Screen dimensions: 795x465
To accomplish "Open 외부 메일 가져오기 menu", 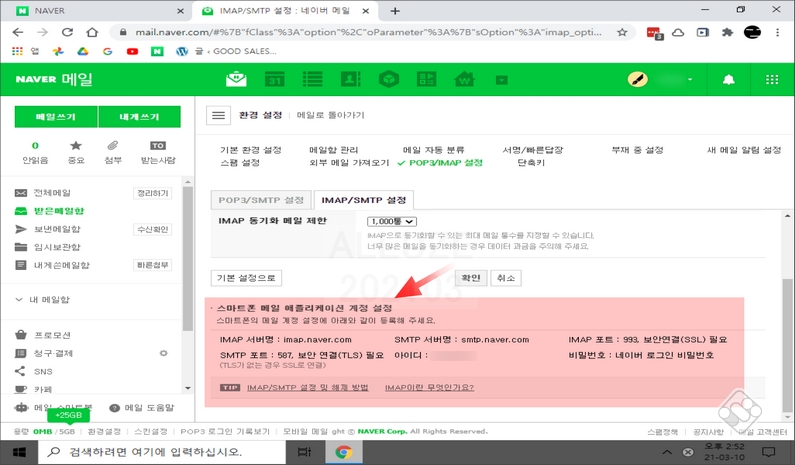I will [349, 163].
